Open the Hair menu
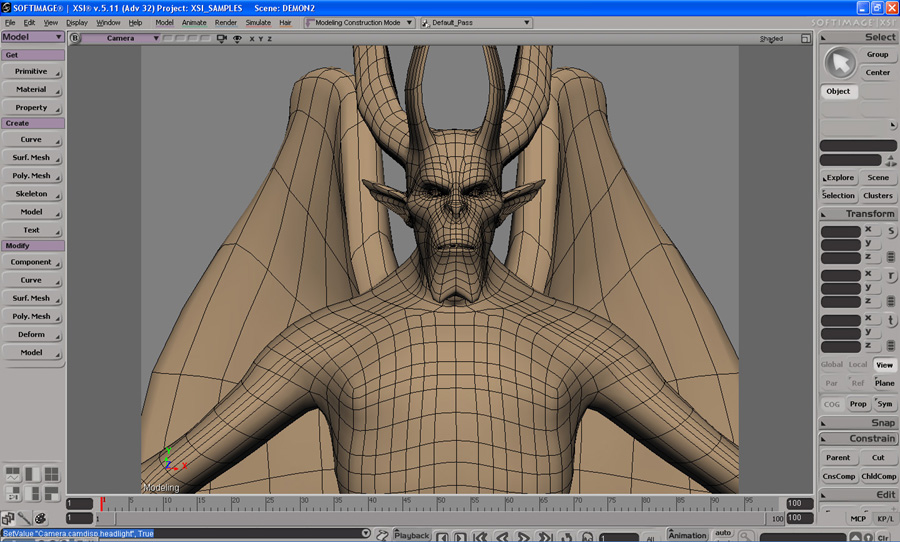 [285, 23]
